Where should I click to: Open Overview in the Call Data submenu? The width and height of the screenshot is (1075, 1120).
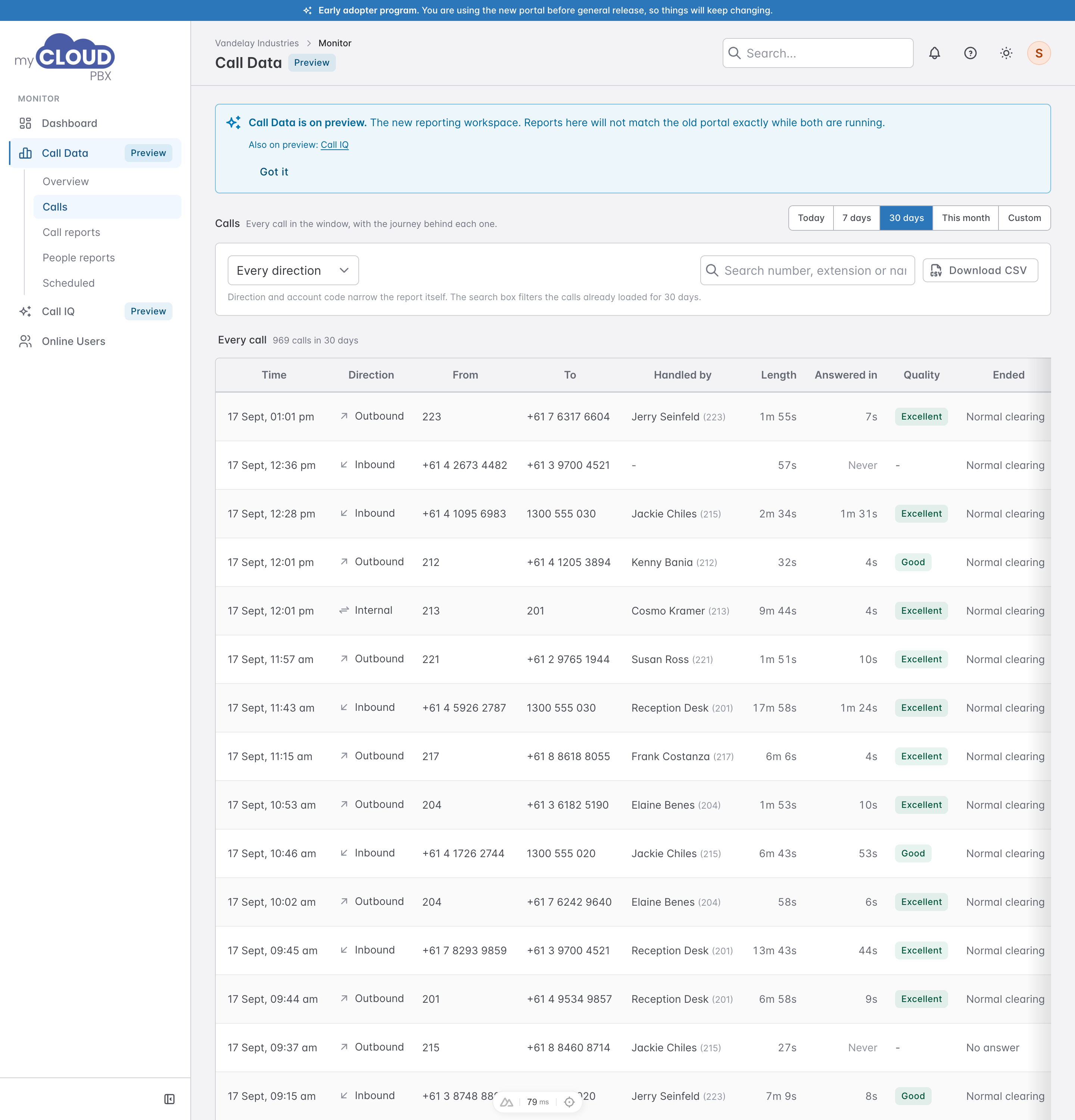(107, 182)
